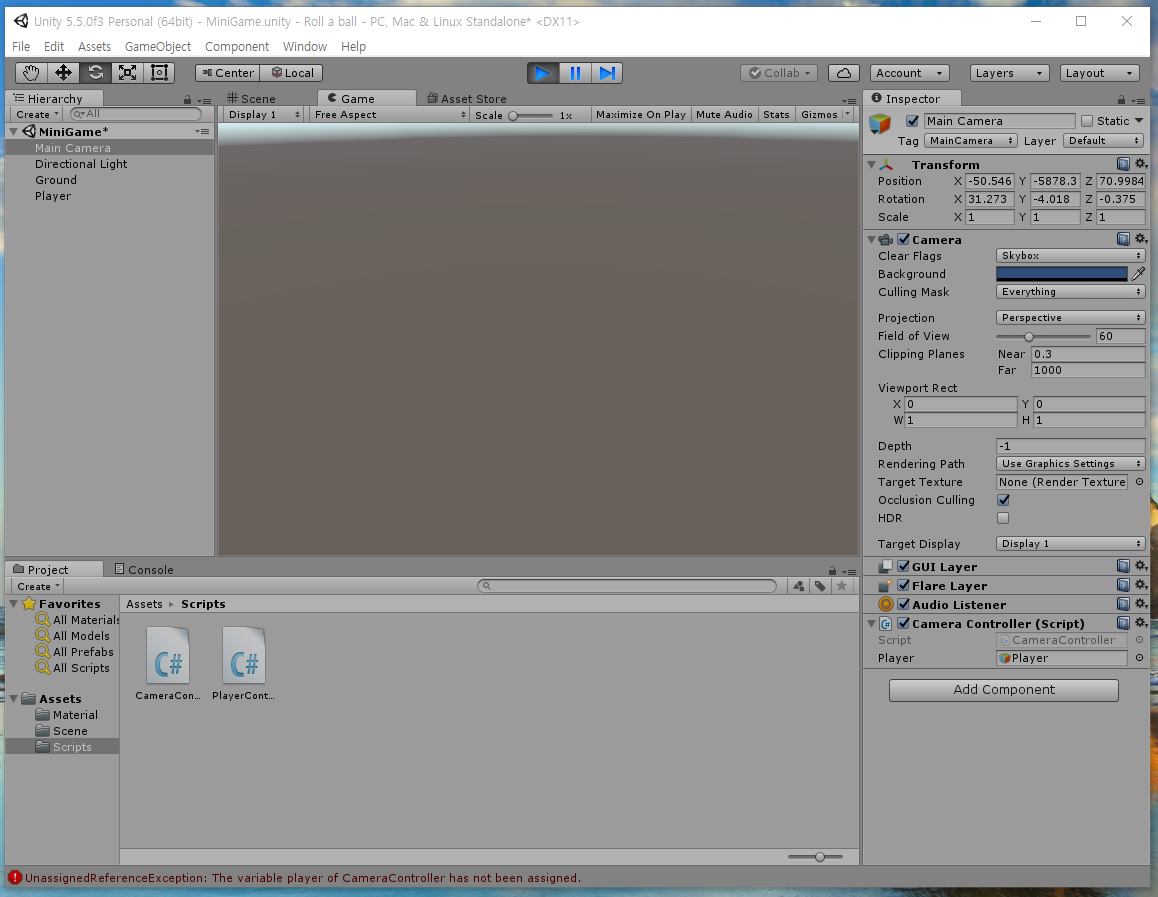1158x897 pixels.
Task: Open the Clear Flags dropdown
Action: coord(1069,255)
